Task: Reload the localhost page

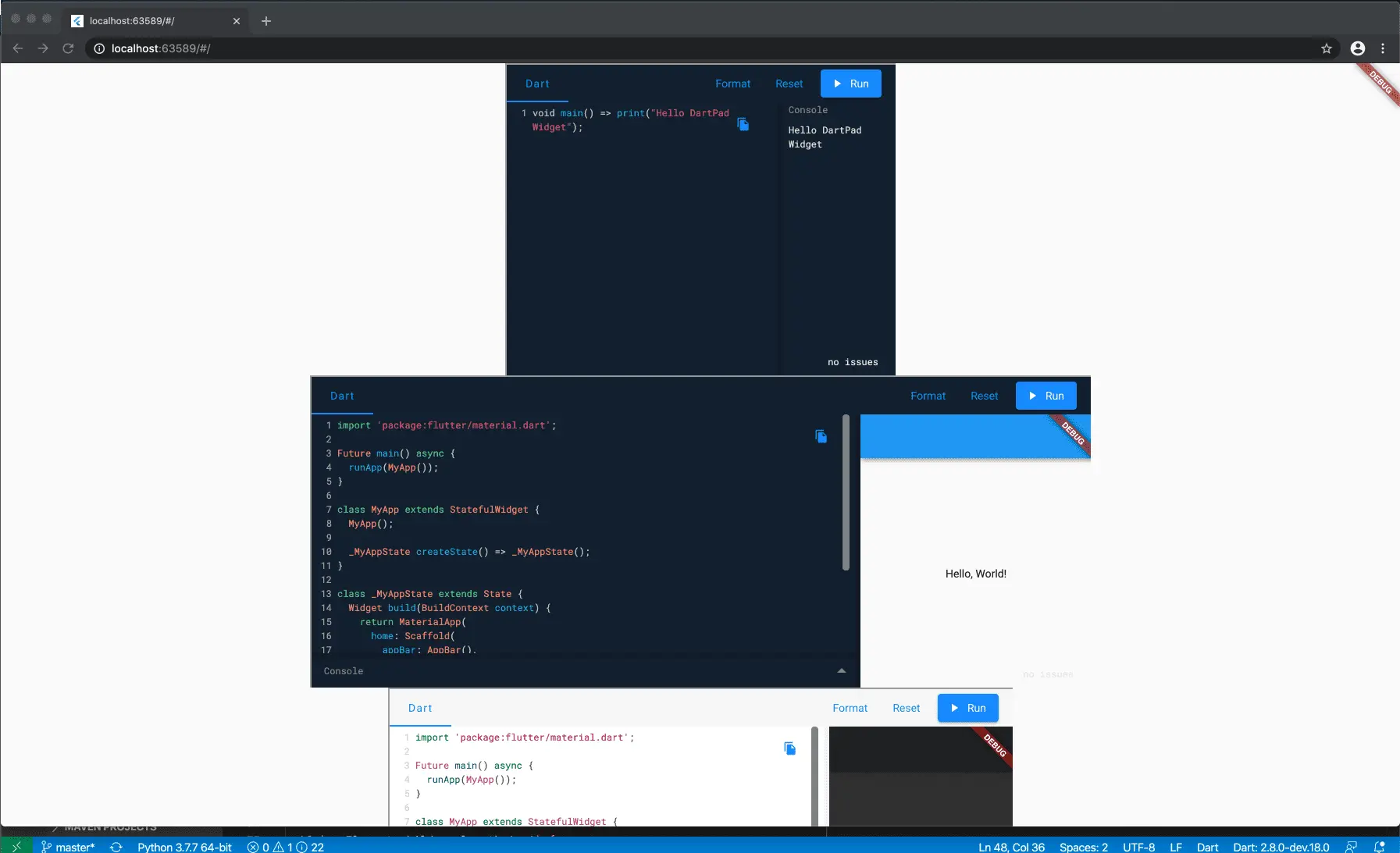Action: click(68, 48)
